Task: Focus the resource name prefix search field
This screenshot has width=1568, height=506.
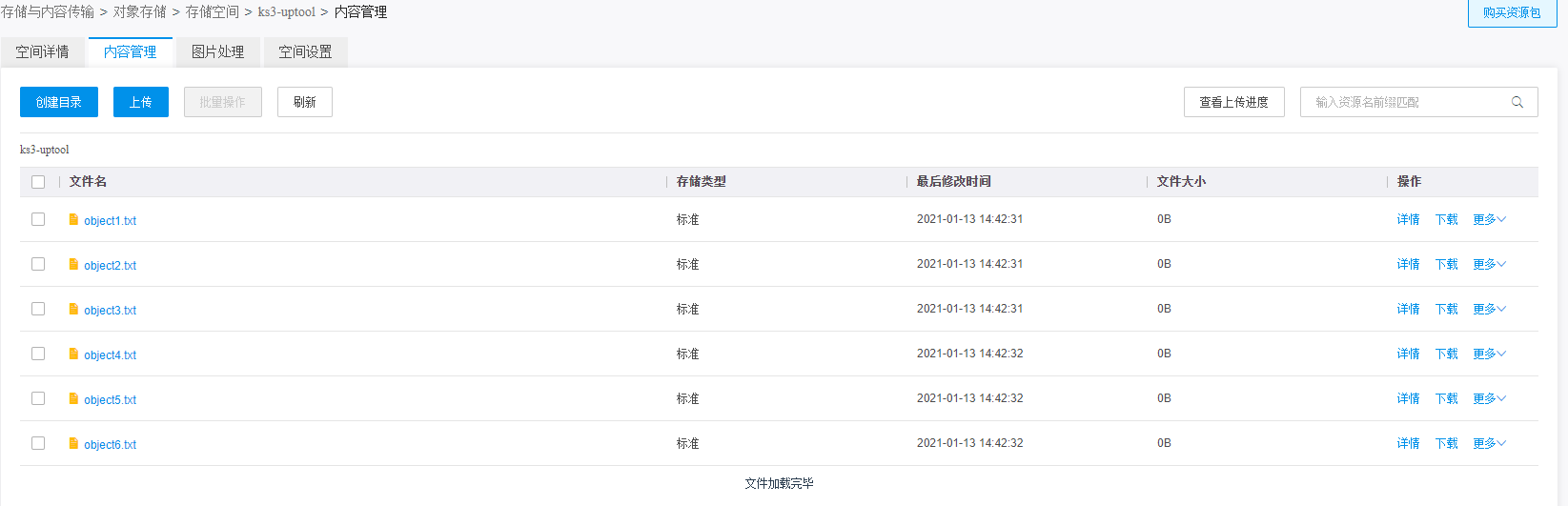Action: tap(1401, 102)
